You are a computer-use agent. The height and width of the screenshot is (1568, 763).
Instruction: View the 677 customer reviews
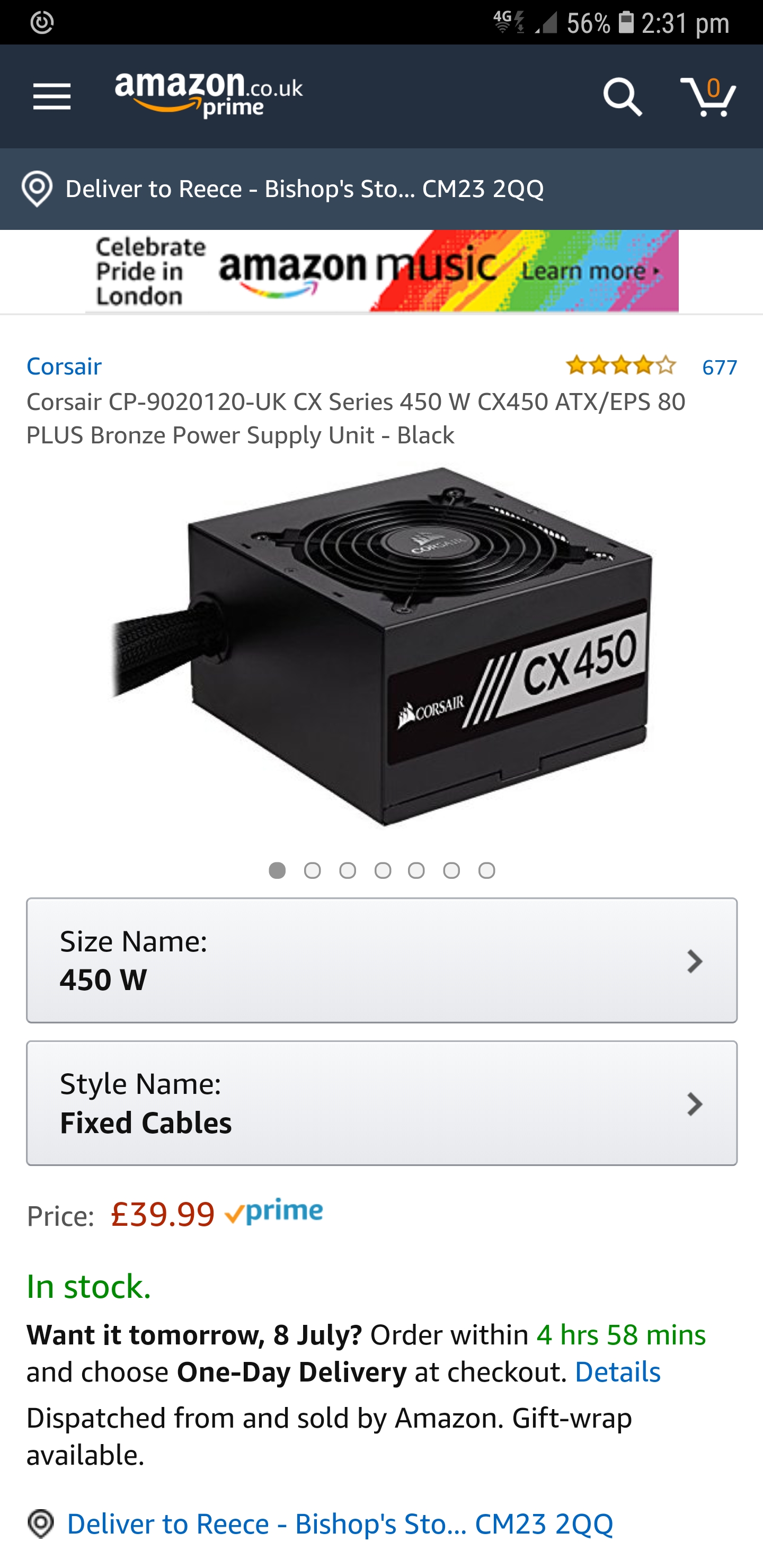[x=719, y=367]
